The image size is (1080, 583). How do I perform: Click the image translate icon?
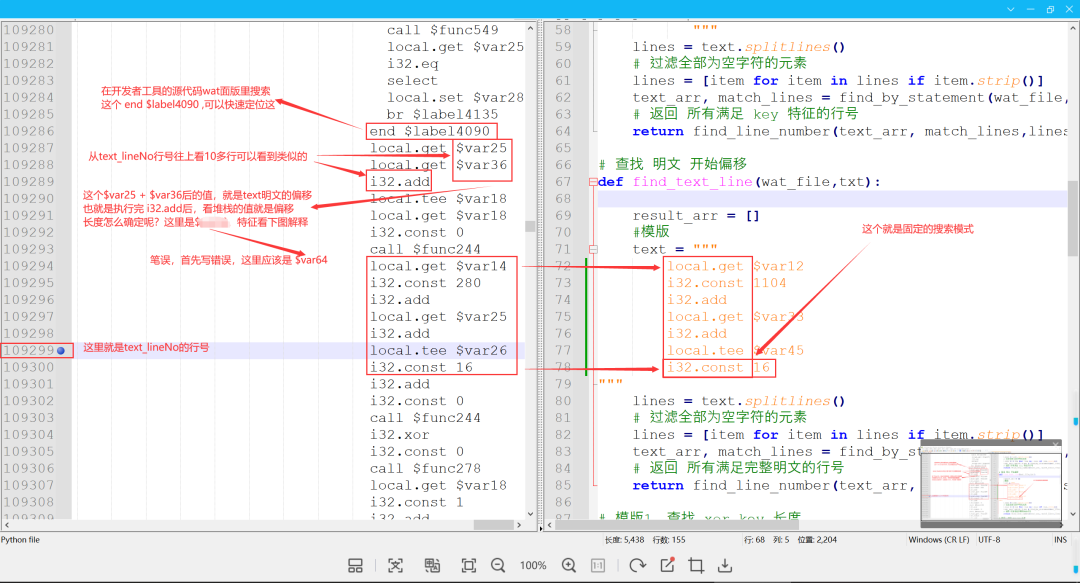(432, 566)
